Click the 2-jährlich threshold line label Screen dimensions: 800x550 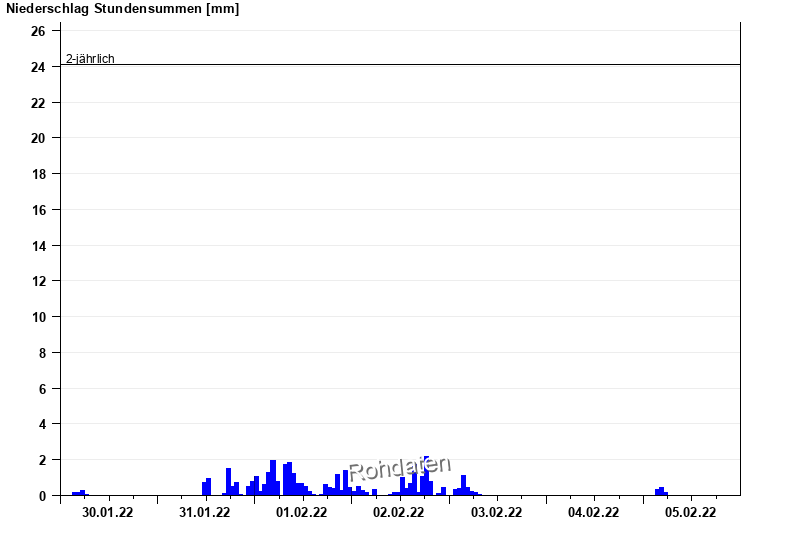point(90,59)
